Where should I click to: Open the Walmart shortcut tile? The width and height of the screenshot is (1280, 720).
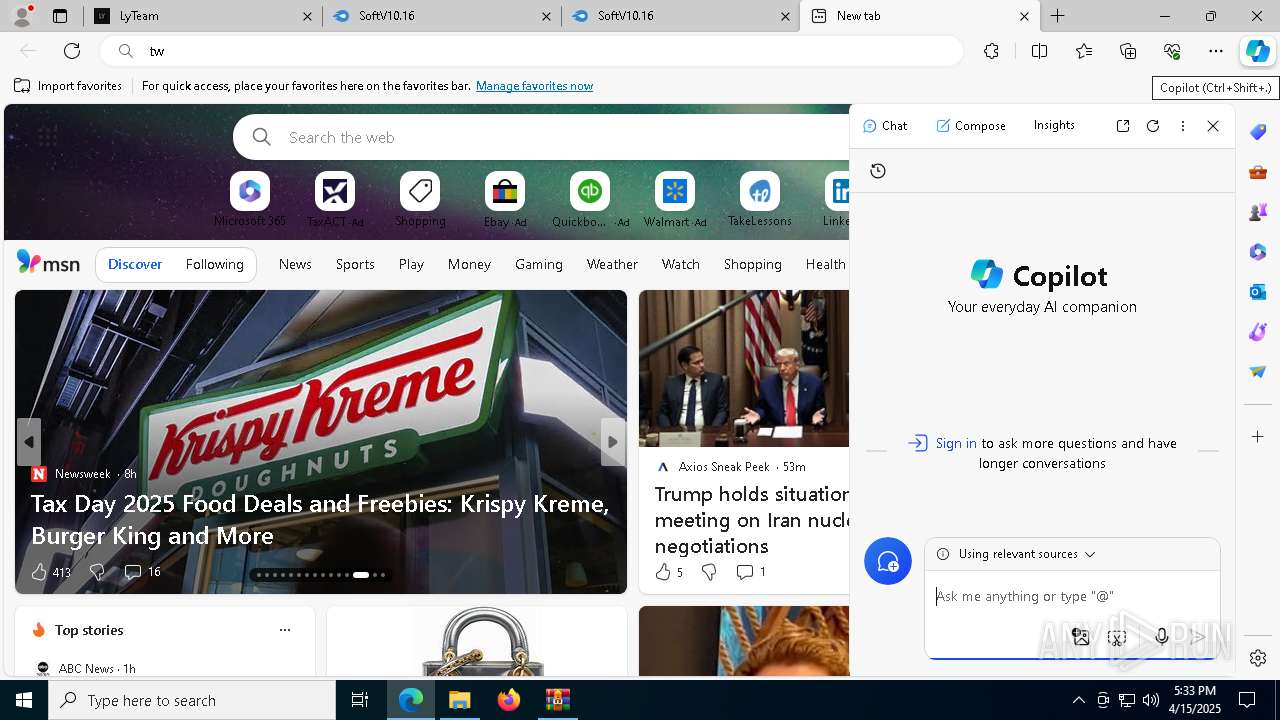pyautogui.click(x=675, y=200)
